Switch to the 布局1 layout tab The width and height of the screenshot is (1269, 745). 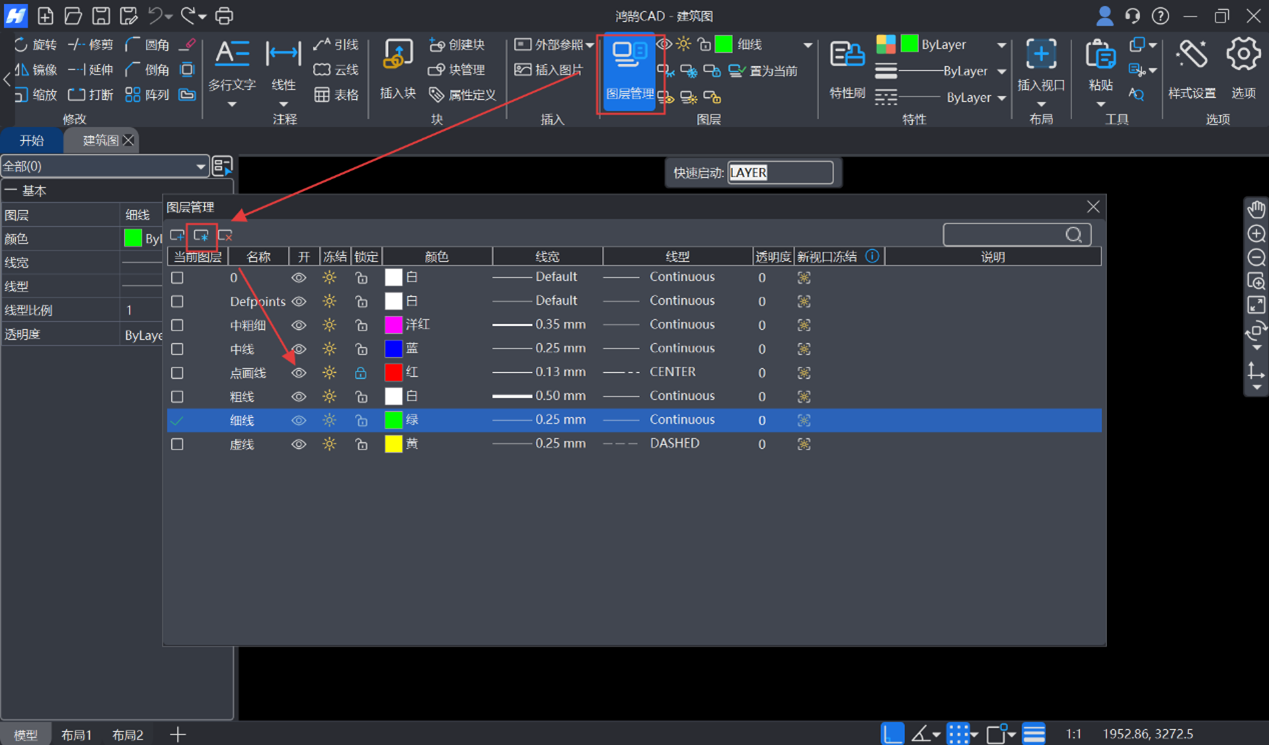76,735
